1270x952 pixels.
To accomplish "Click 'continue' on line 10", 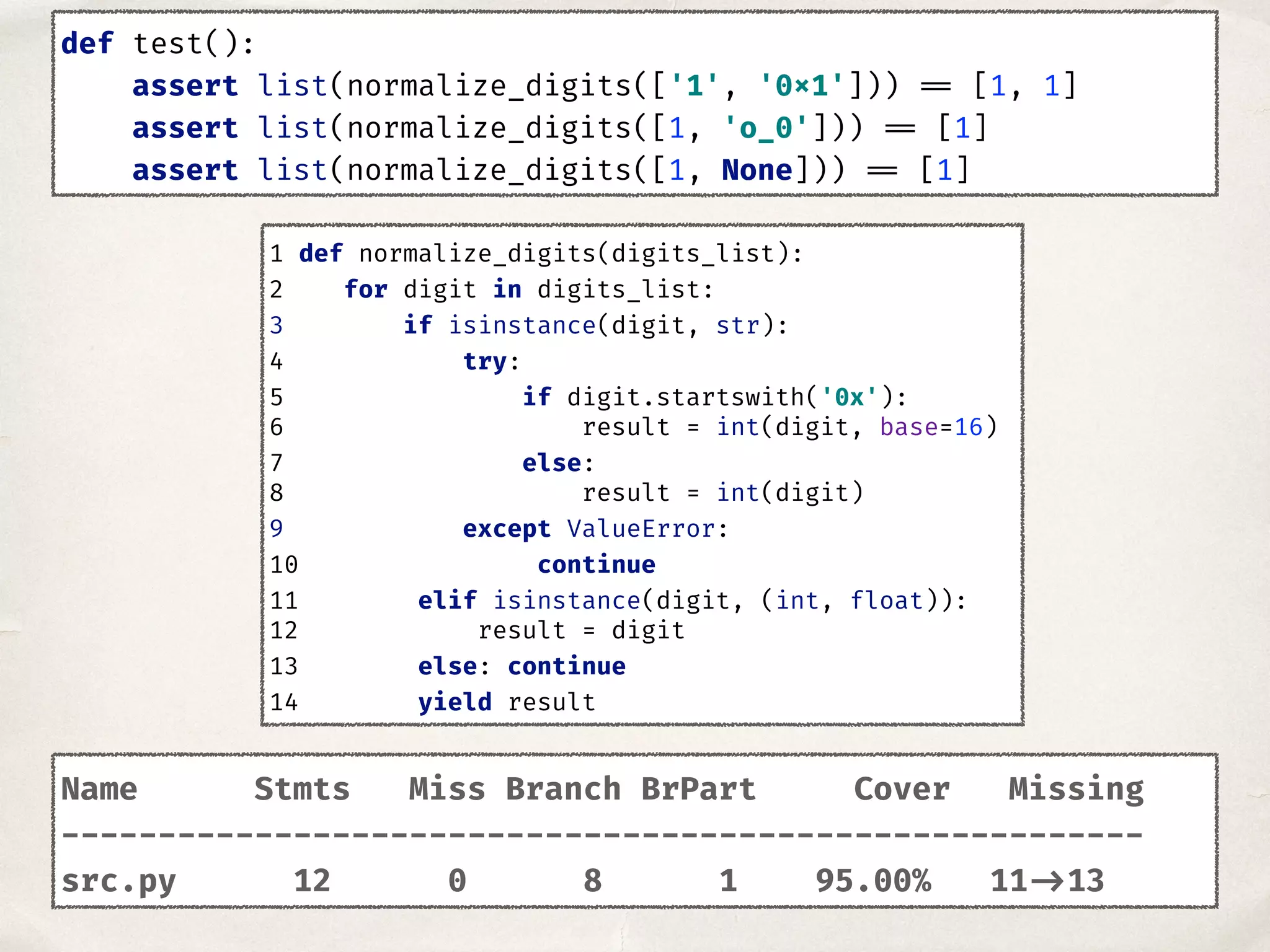I will point(597,565).
